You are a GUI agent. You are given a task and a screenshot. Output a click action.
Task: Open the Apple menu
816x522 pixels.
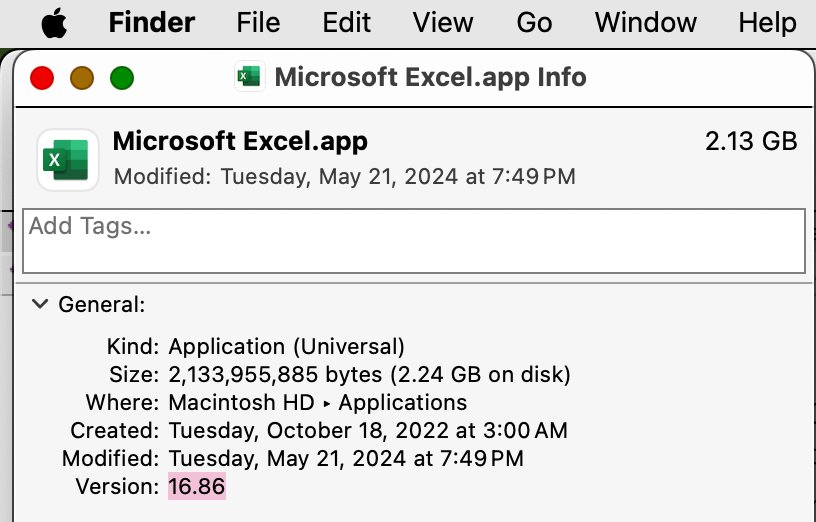click(x=54, y=22)
